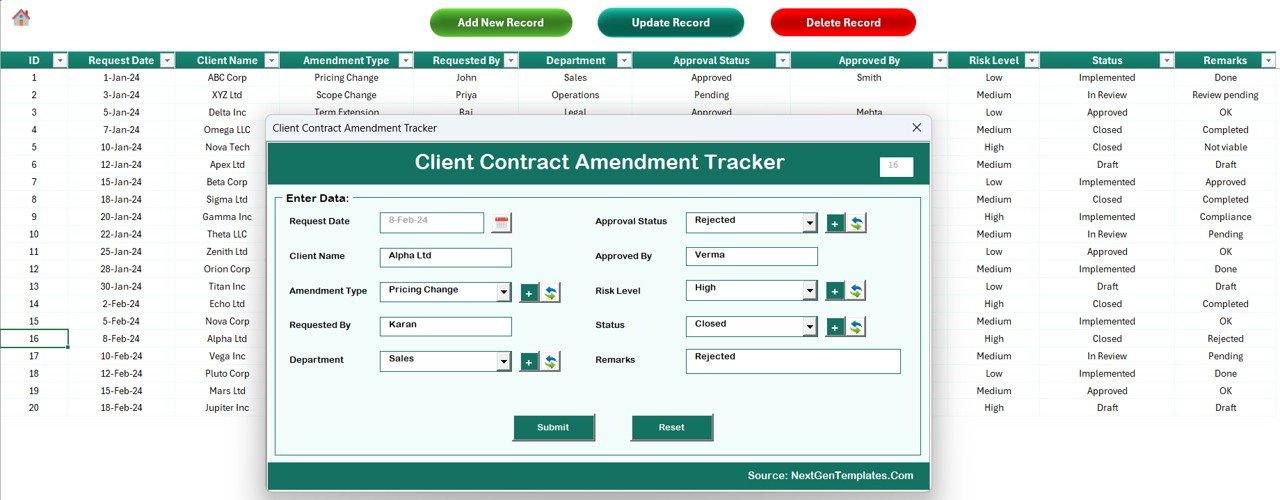
Task: Select the Omega LLC client cell
Action: (227, 130)
